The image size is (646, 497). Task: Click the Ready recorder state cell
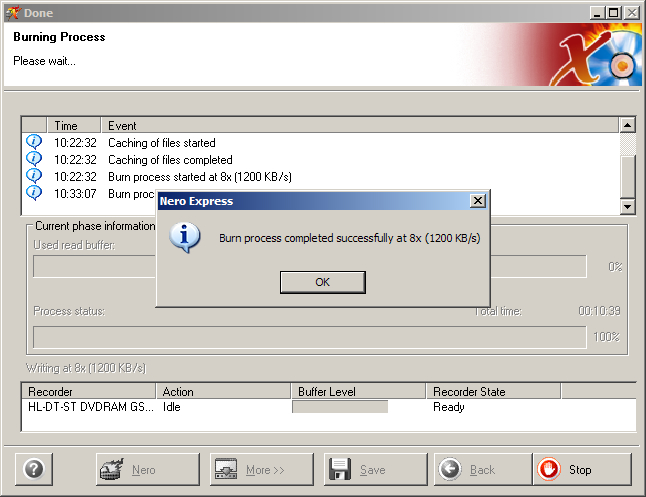pyautogui.click(x=449, y=407)
